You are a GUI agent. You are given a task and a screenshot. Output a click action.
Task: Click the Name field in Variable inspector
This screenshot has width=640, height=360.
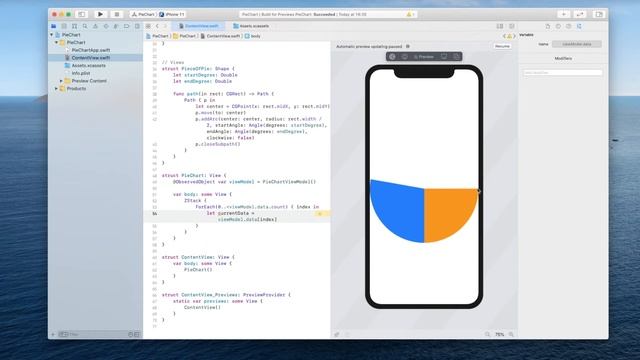[x=577, y=44]
